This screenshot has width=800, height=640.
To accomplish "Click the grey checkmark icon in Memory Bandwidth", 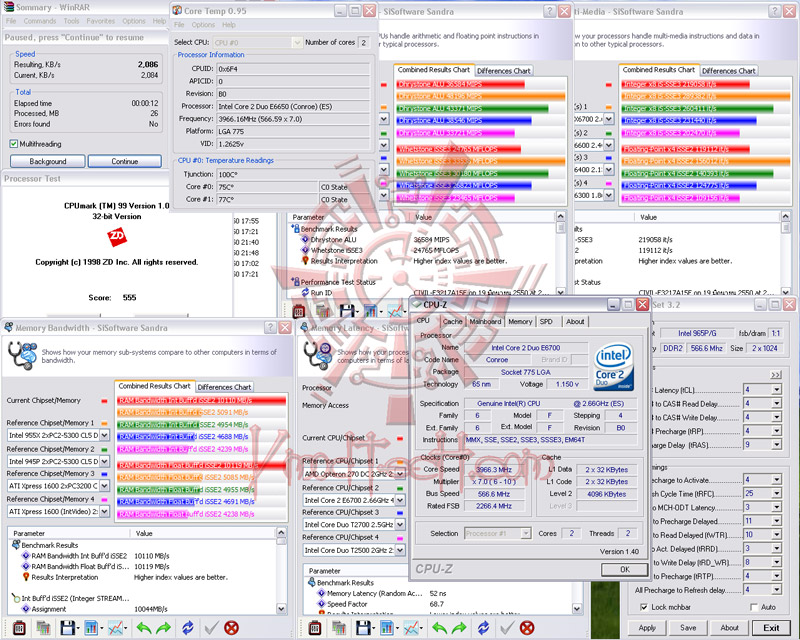I will click(211, 627).
